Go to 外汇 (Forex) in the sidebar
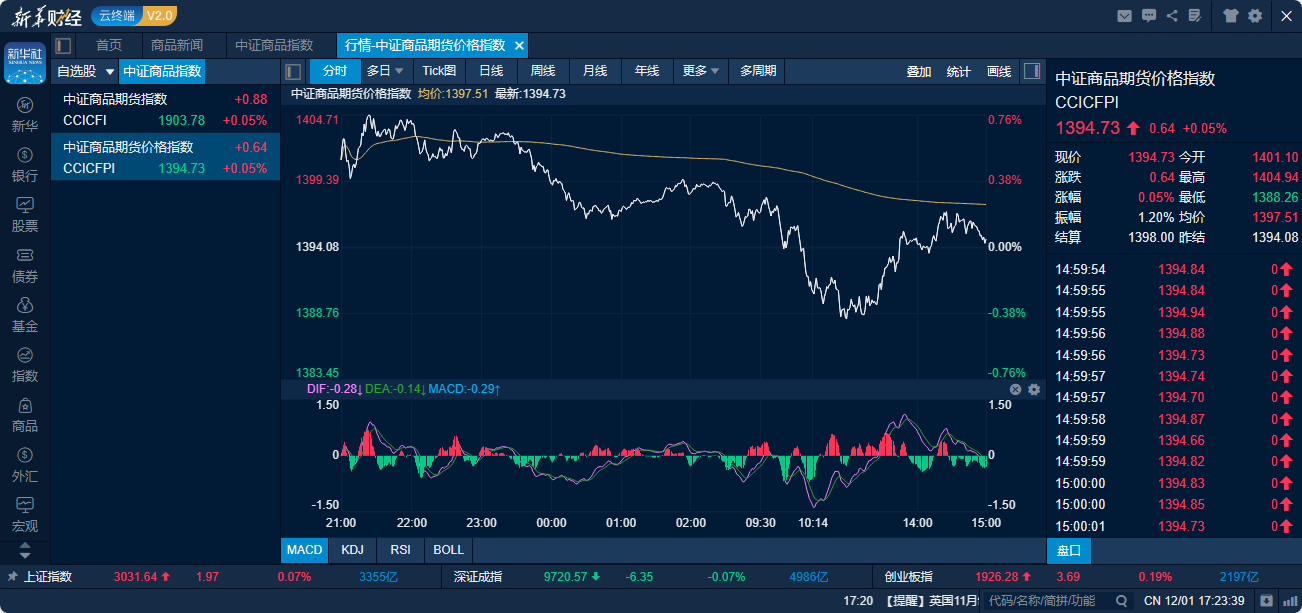This screenshot has height=613, width=1302. (25, 465)
